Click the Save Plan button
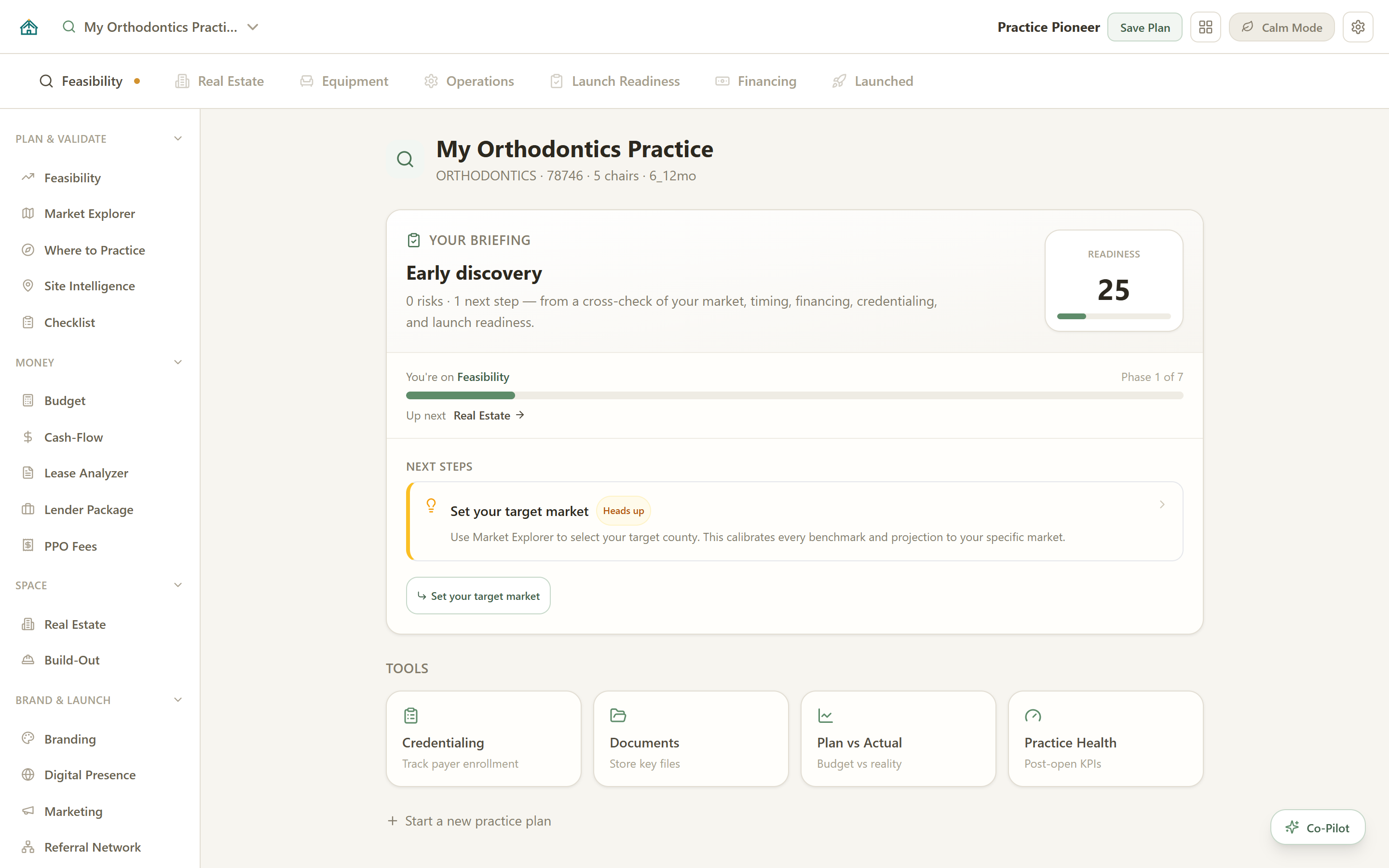The height and width of the screenshot is (868, 1389). (1144, 27)
